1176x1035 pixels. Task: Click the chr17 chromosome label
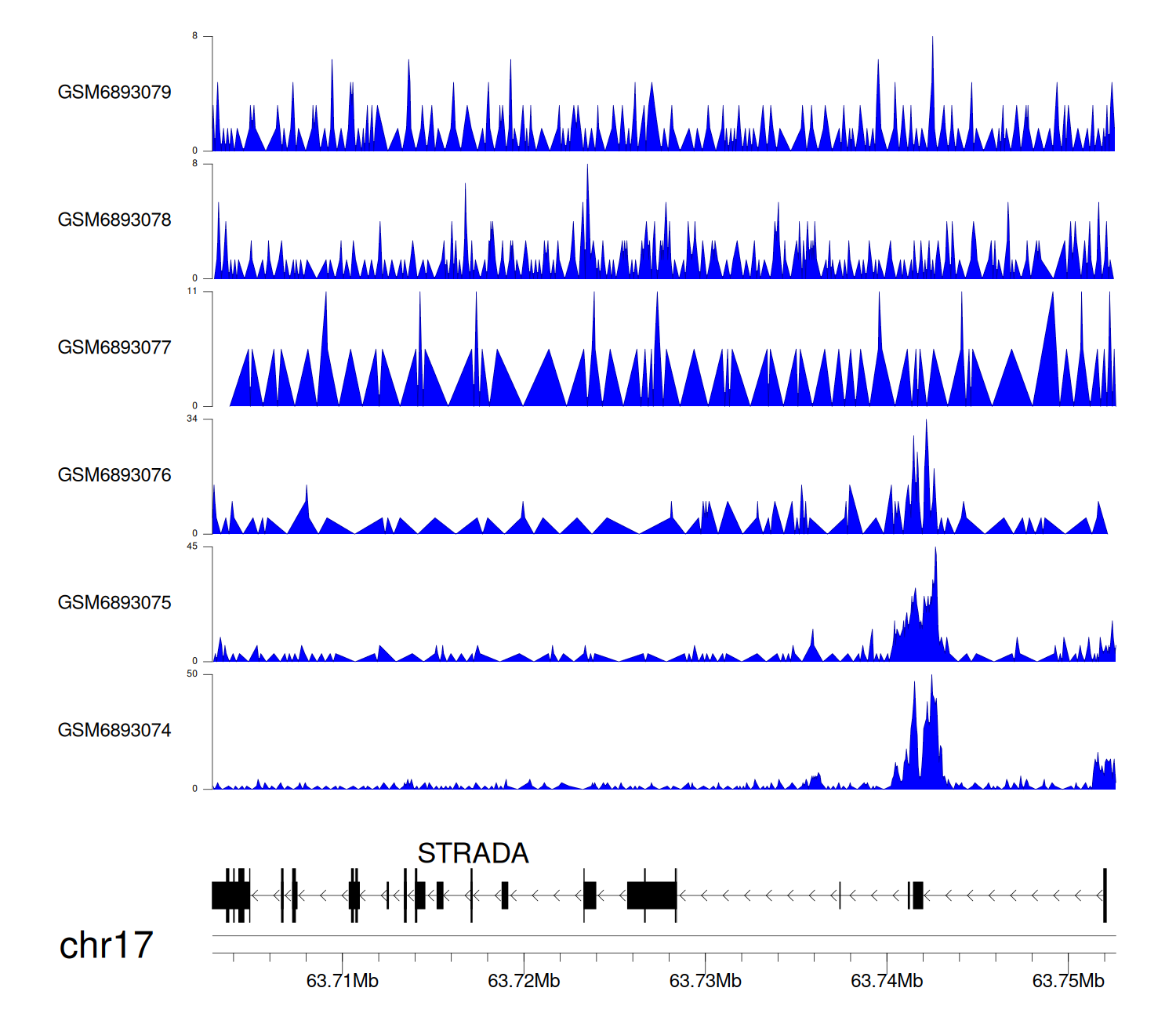[106, 945]
